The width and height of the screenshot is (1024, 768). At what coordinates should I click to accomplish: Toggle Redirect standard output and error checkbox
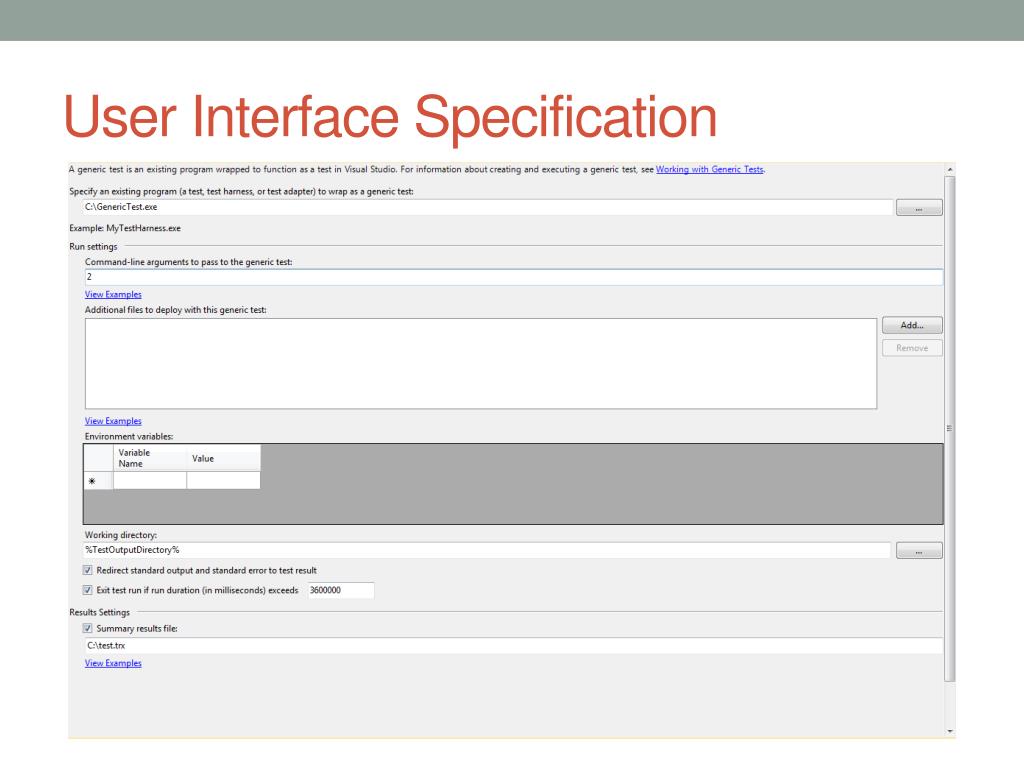click(88, 570)
